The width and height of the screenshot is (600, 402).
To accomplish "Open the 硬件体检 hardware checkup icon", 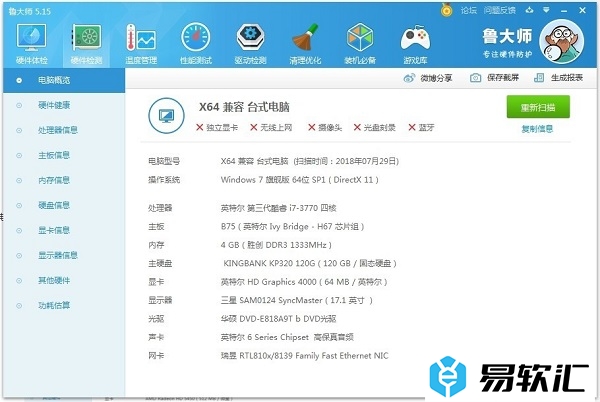I will tap(31, 39).
